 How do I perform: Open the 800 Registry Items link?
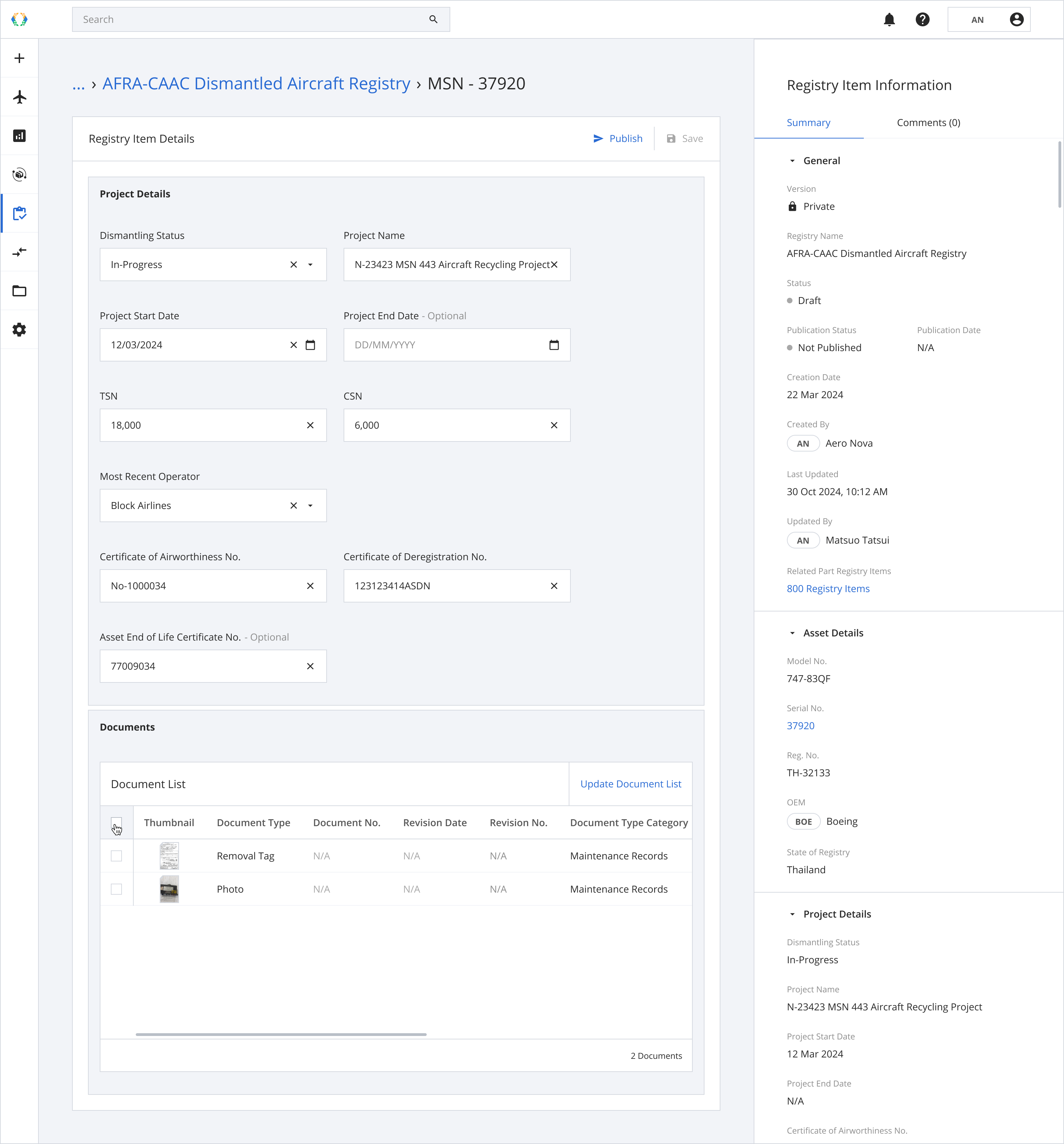[828, 589]
